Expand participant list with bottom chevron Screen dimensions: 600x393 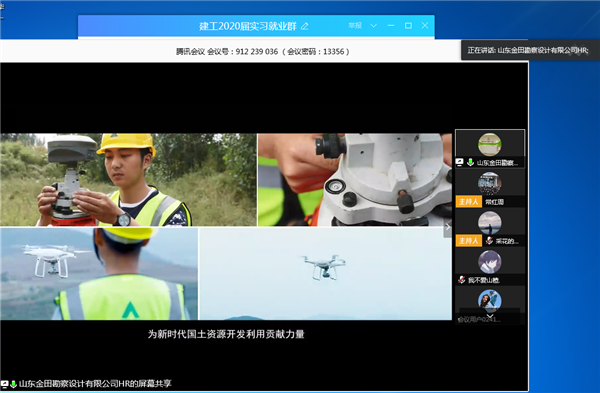(x=489, y=316)
